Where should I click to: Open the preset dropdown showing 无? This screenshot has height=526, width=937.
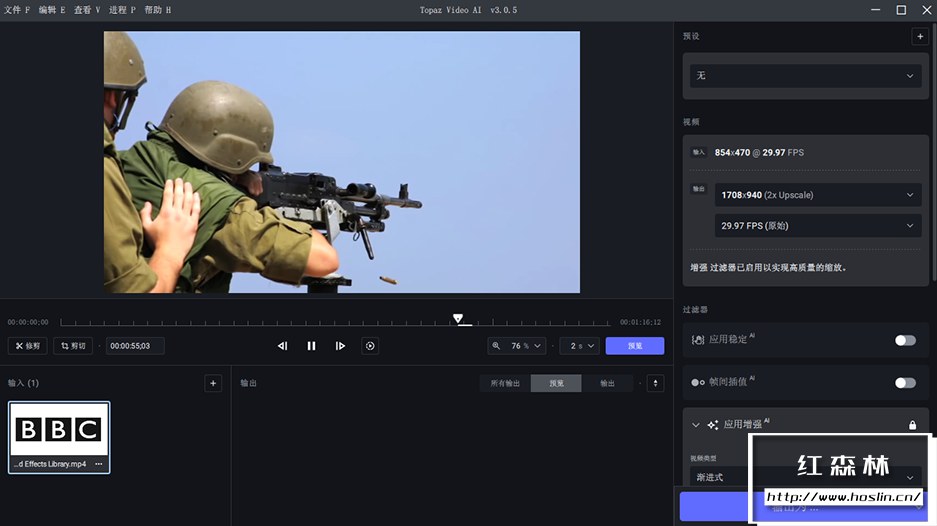(x=805, y=76)
